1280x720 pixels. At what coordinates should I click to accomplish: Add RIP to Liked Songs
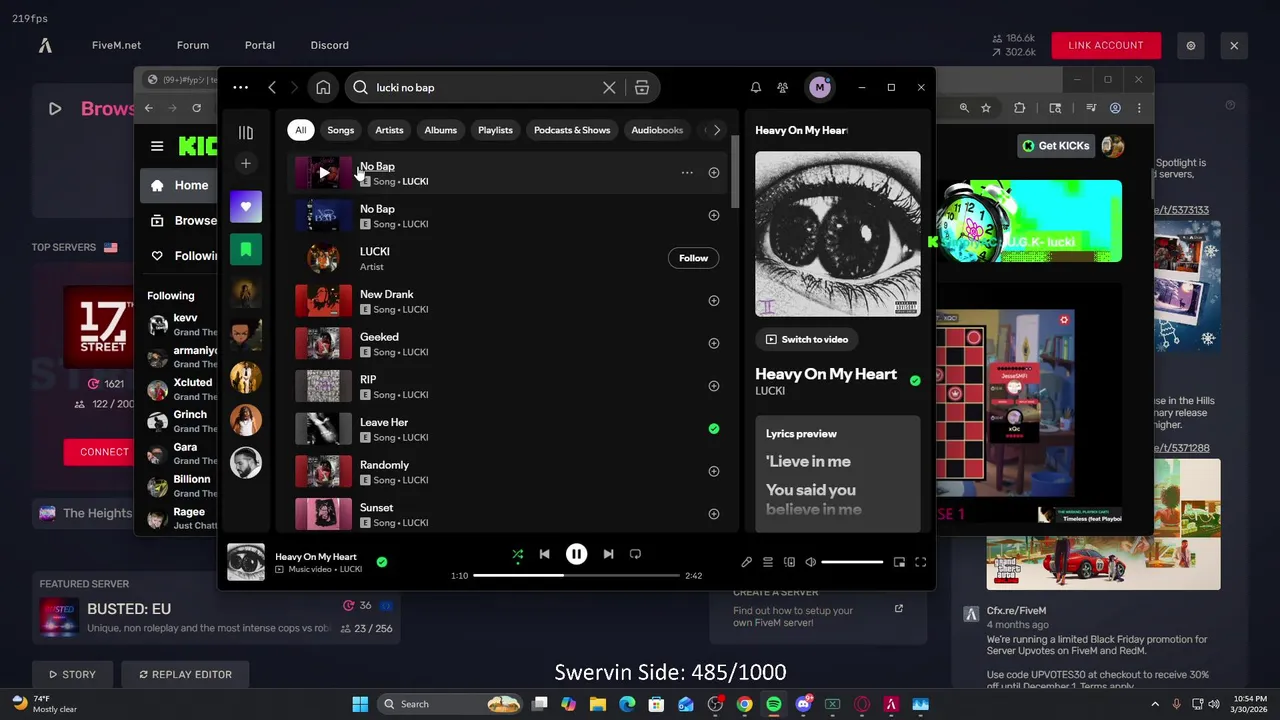coord(714,386)
